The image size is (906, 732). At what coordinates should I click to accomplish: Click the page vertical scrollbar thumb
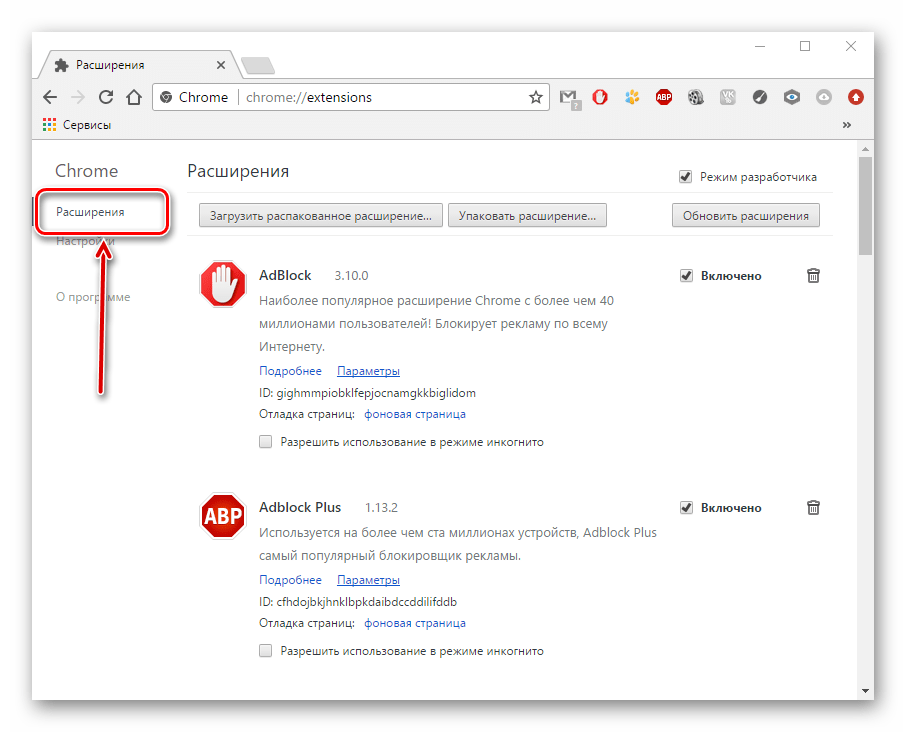[x=865, y=205]
